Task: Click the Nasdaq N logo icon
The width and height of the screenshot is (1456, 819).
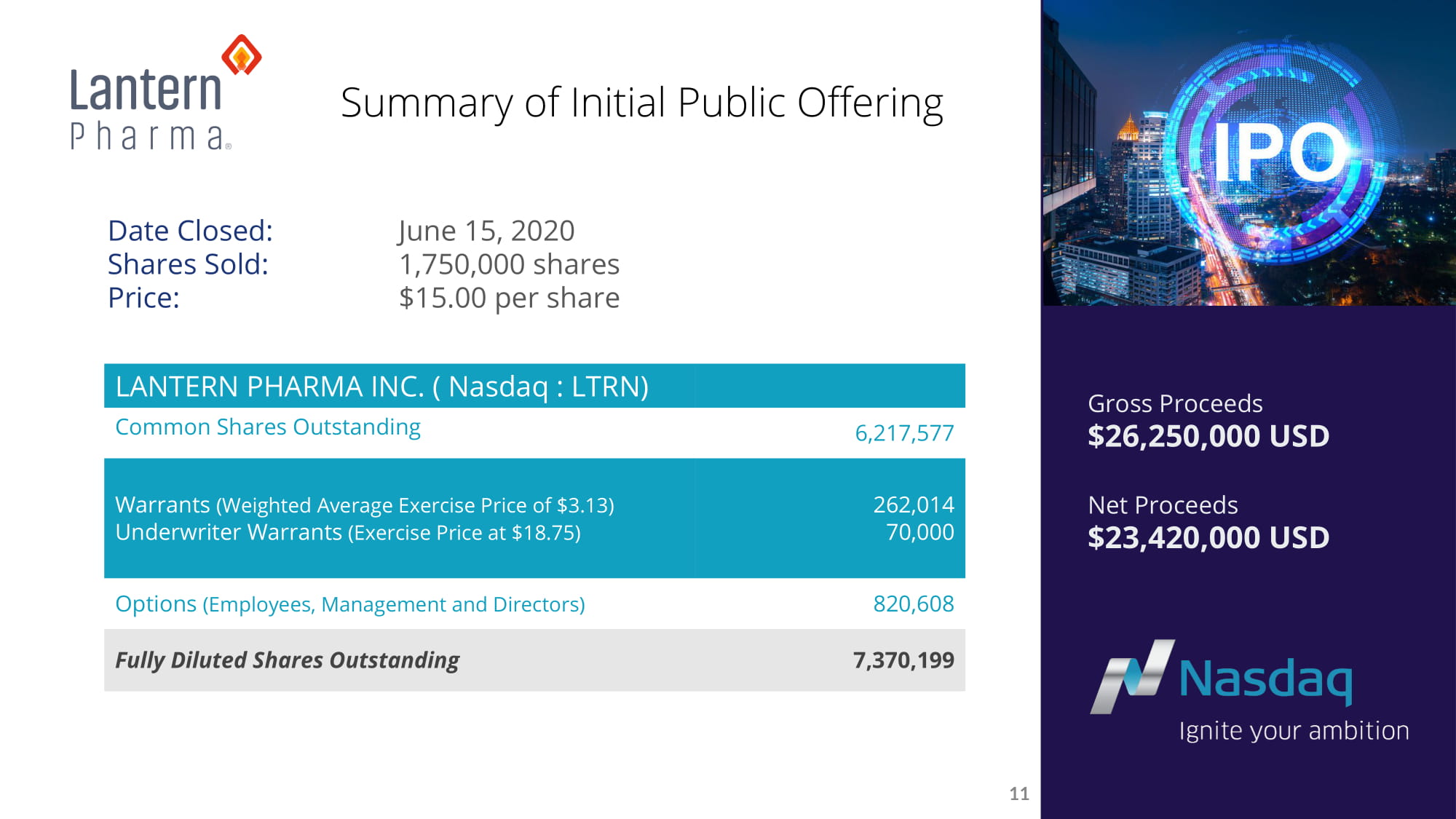Action: point(1132,677)
